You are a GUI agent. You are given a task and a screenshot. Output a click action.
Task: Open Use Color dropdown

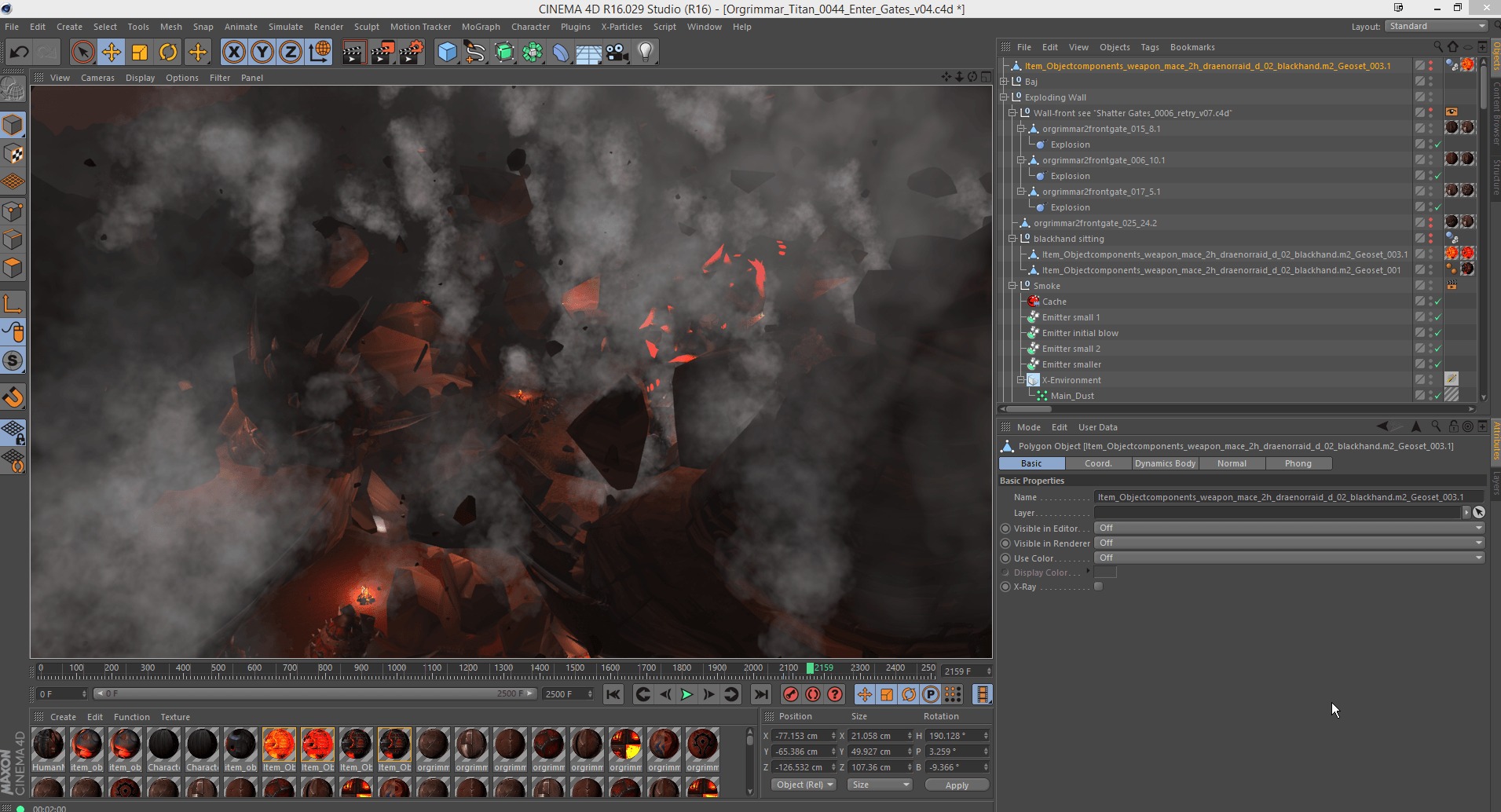click(x=1289, y=558)
